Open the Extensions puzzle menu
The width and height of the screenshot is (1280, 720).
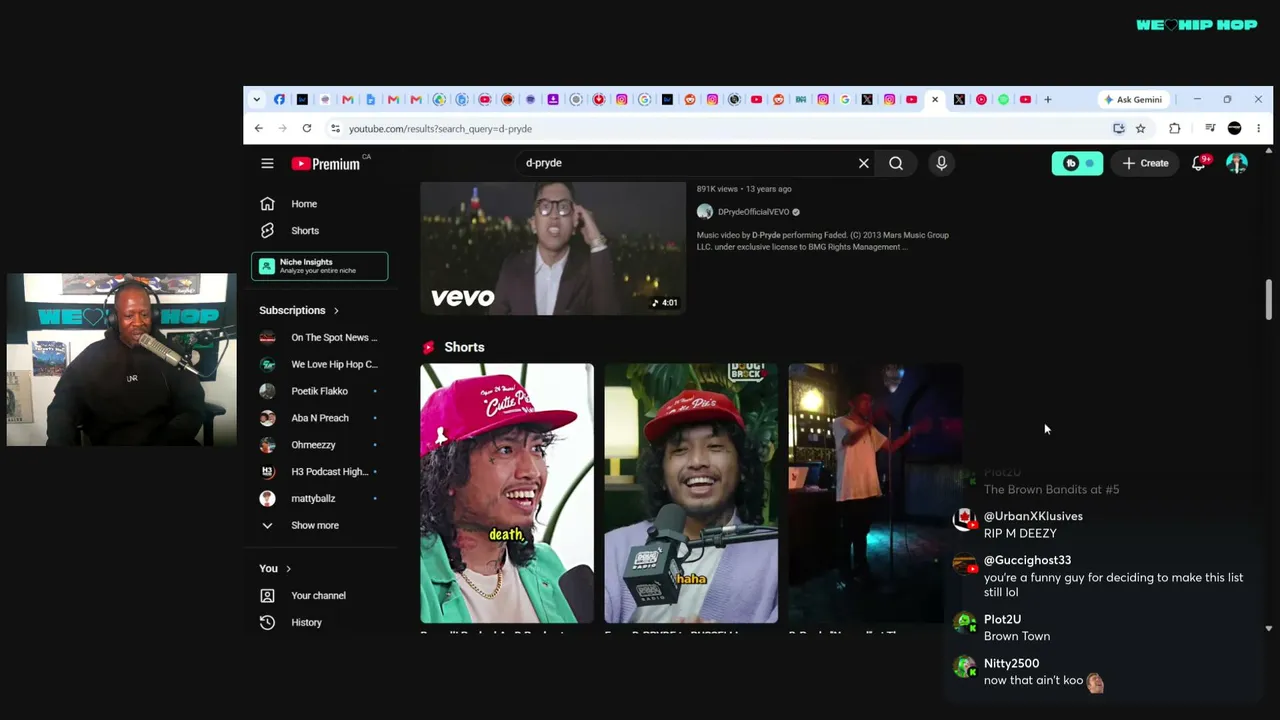pos(1175,128)
